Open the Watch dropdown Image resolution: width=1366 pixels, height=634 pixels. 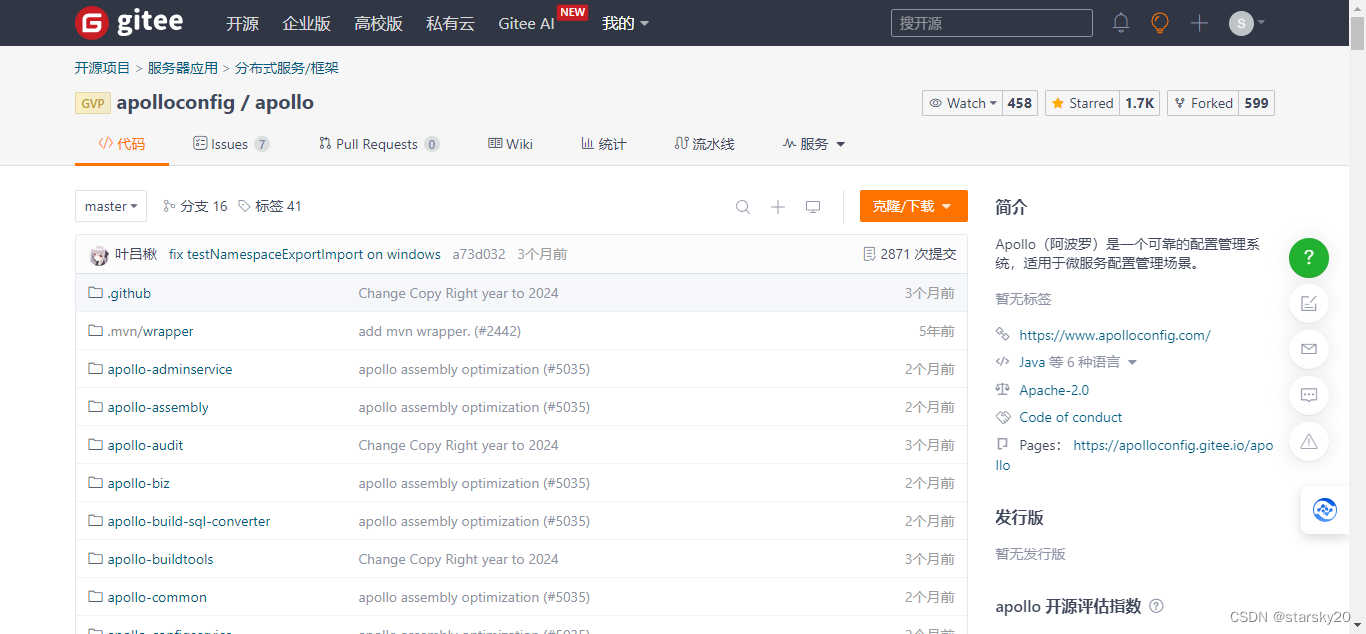tap(962, 103)
